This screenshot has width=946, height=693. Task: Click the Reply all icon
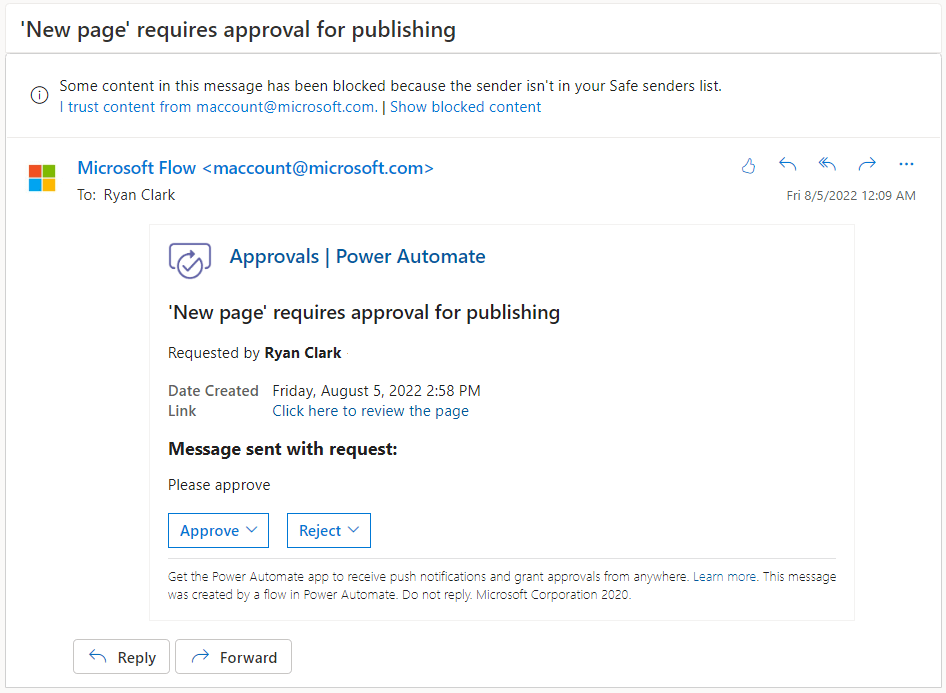(x=827, y=164)
